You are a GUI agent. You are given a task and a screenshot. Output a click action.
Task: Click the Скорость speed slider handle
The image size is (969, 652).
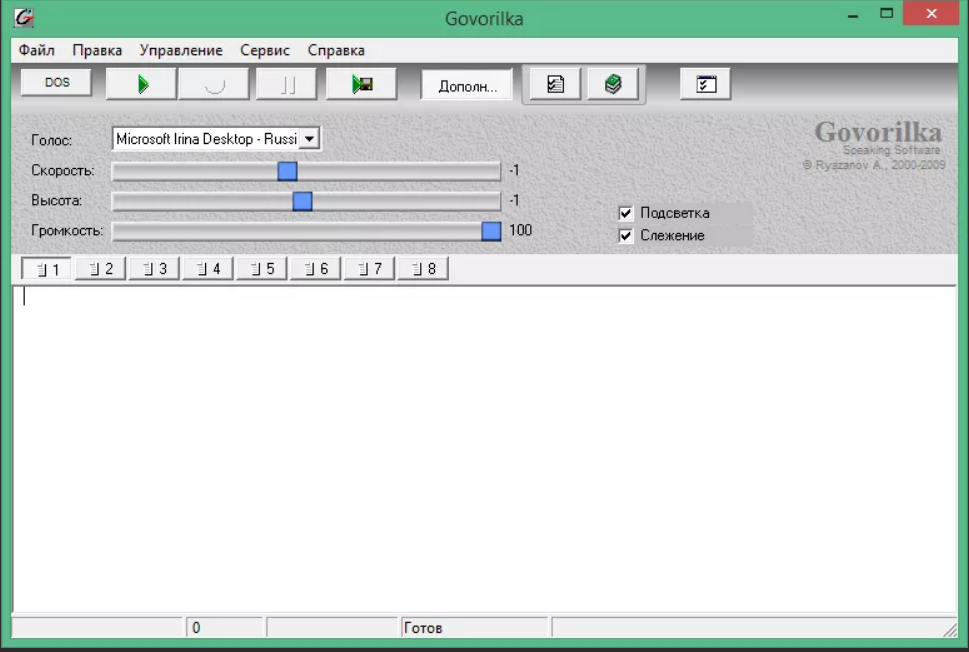pos(287,171)
